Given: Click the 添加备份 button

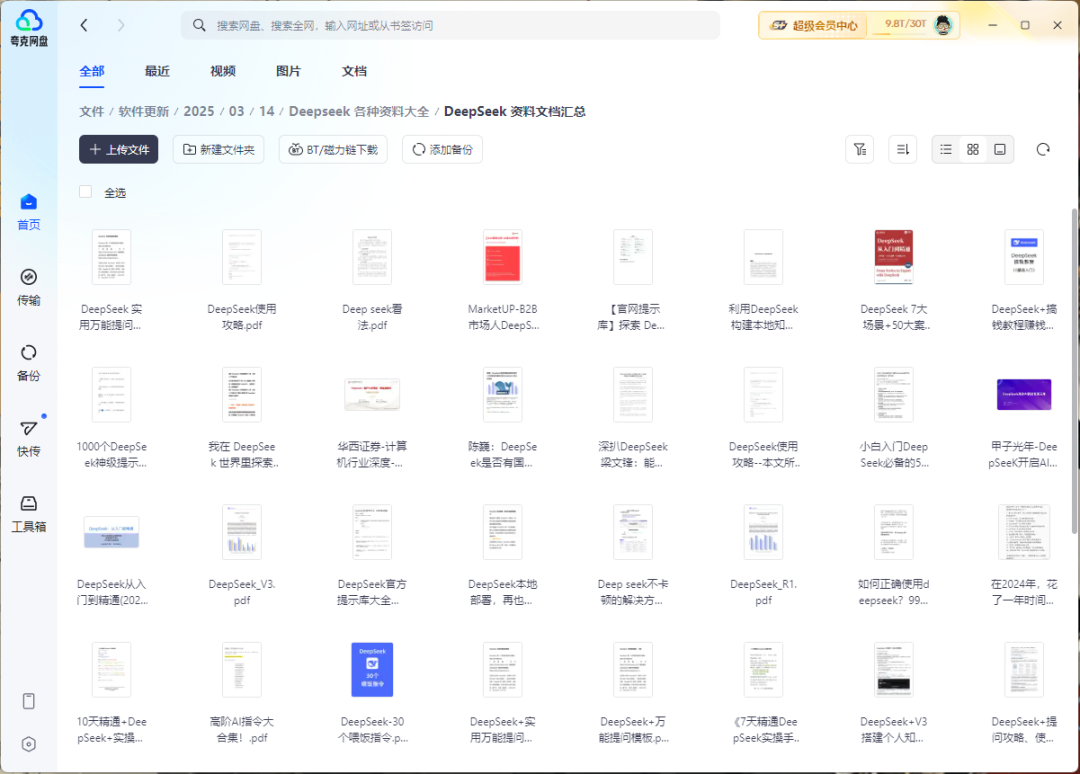Looking at the screenshot, I should click(442, 149).
